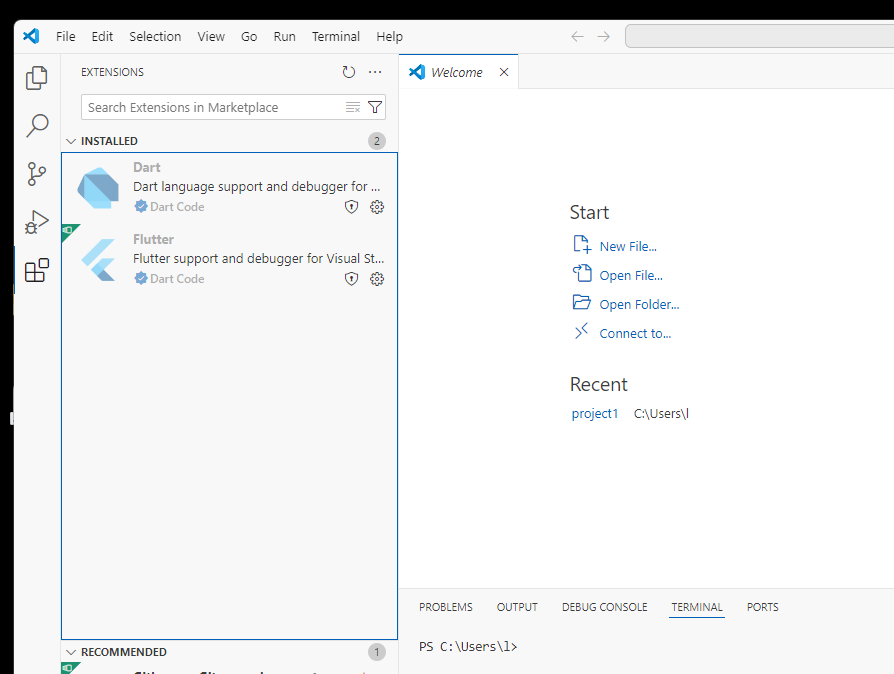Click Dart Code publisher under Flutter
Image resolution: width=894 pixels, height=674 pixels.
pyautogui.click(x=177, y=278)
